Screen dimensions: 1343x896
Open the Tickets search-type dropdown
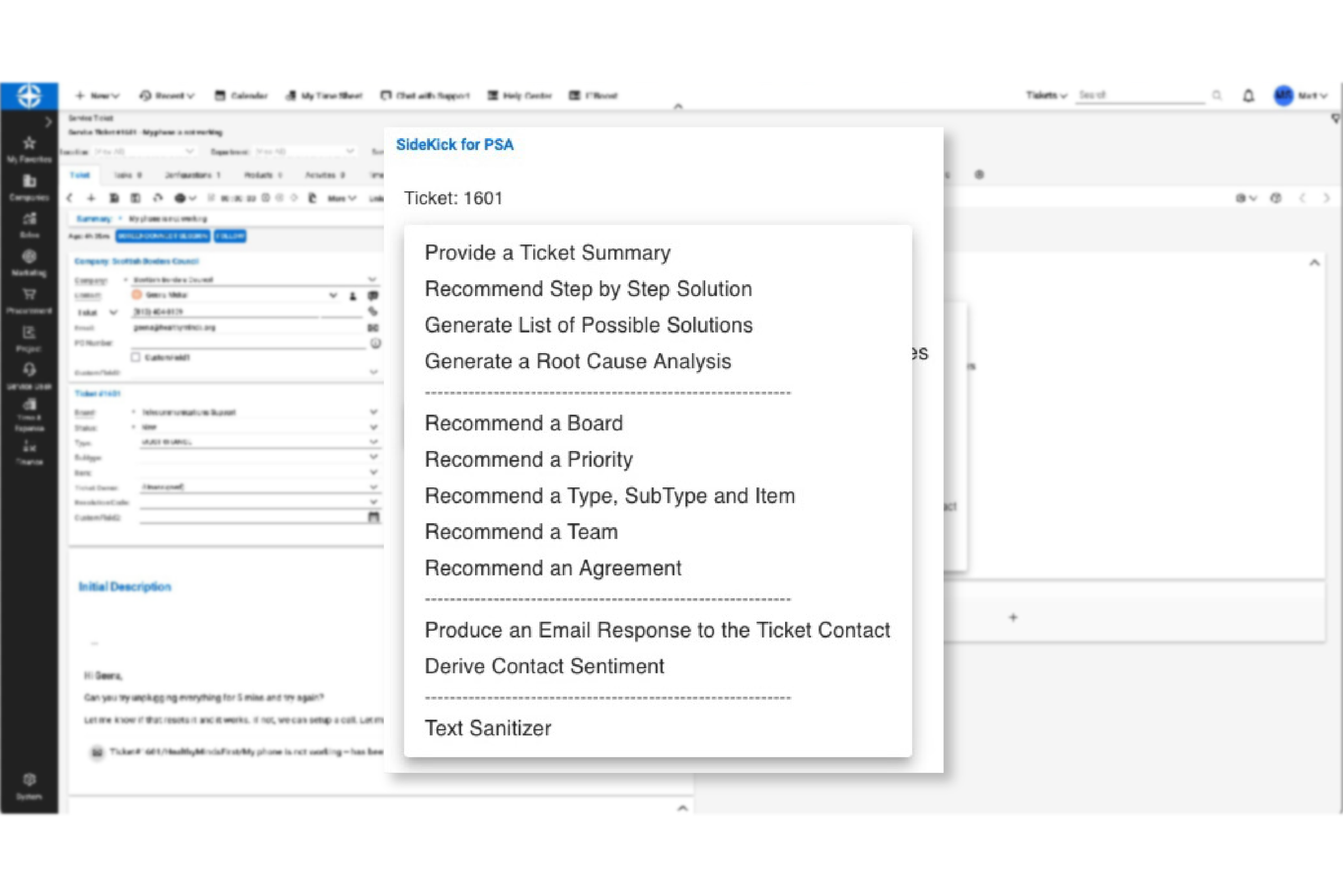click(x=1046, y=96)
